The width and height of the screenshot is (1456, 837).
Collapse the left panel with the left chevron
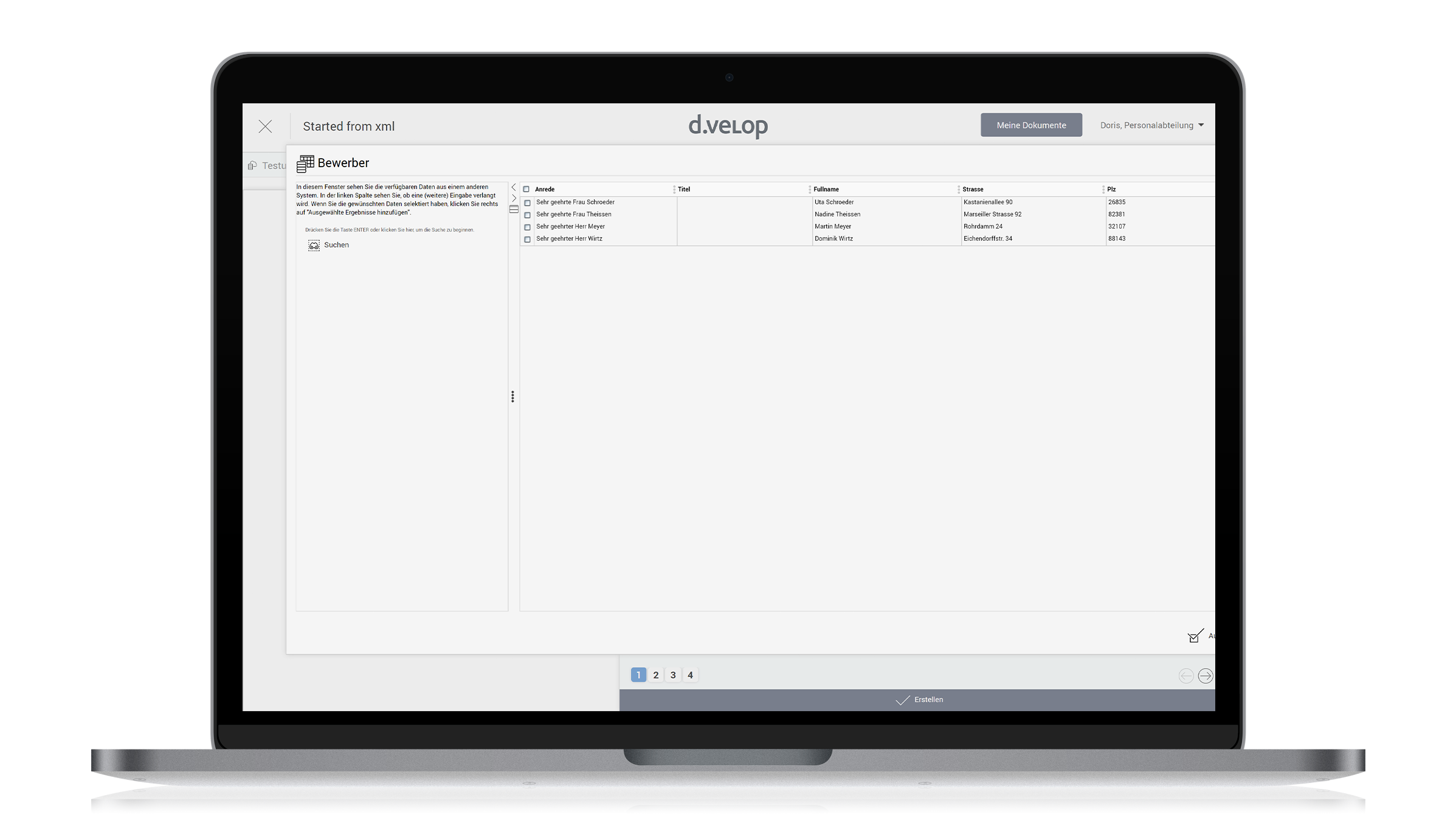pos(514,187)
